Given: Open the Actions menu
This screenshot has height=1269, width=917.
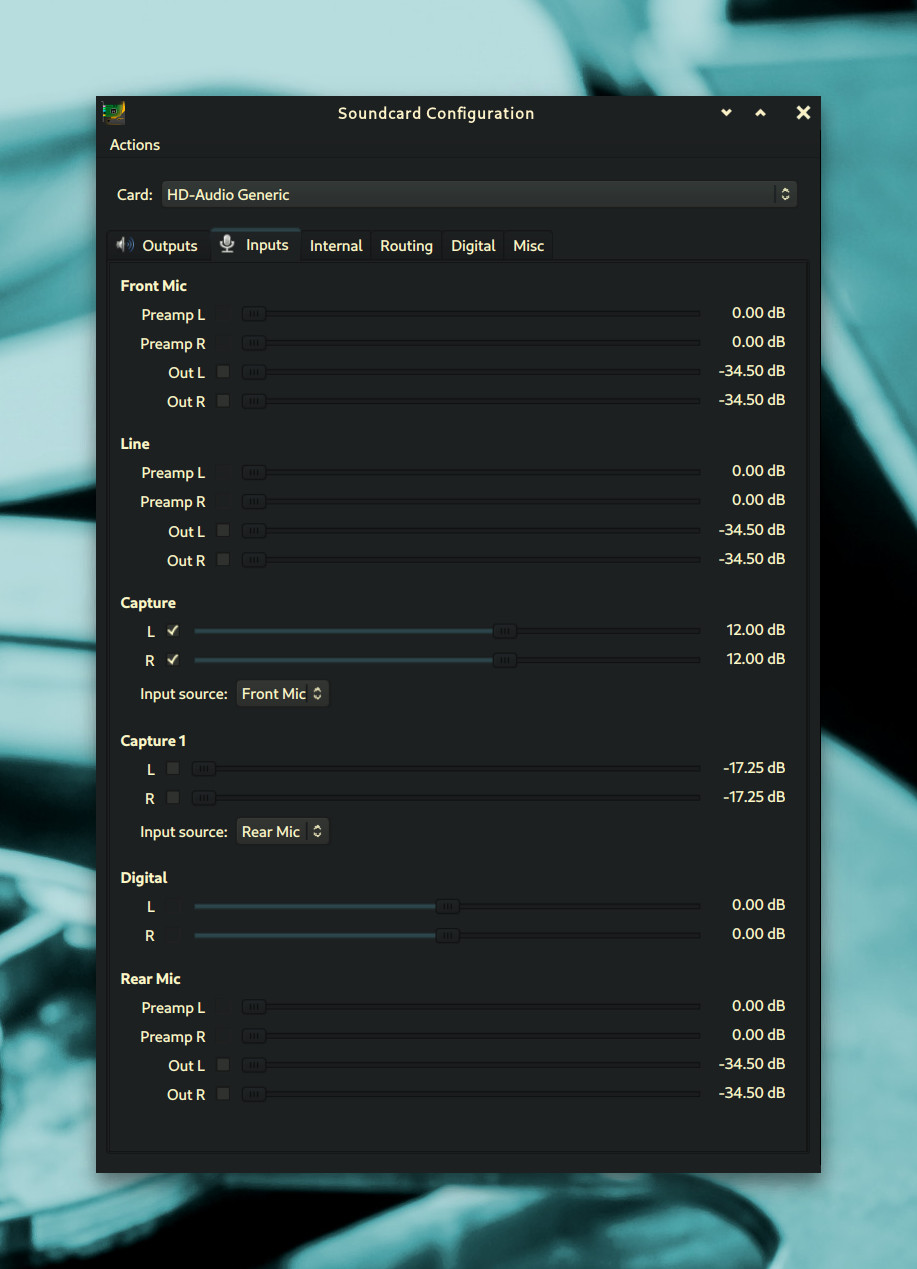Looking at the screenshot, I should coord(135,145).
